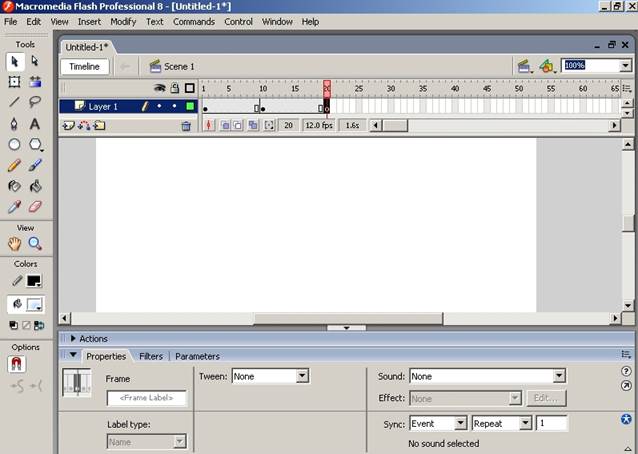This screenshot has height=454, width=638.
Task: Select the Eyedropper tool
Action: (14, 207)
